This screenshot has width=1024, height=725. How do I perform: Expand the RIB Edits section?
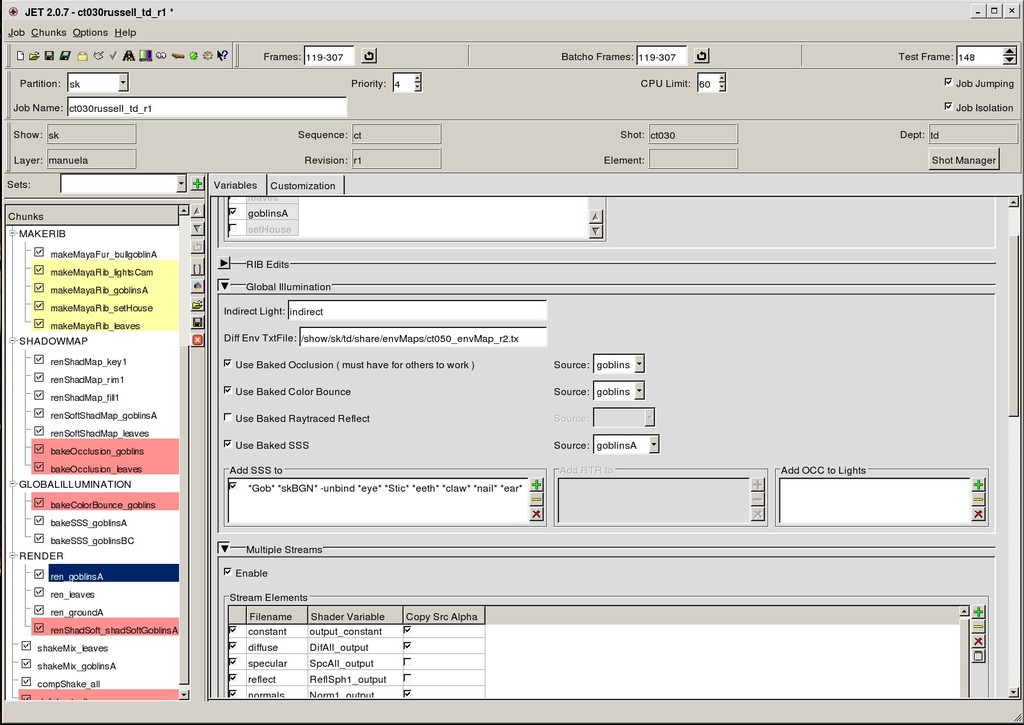(x=225, y=264)
